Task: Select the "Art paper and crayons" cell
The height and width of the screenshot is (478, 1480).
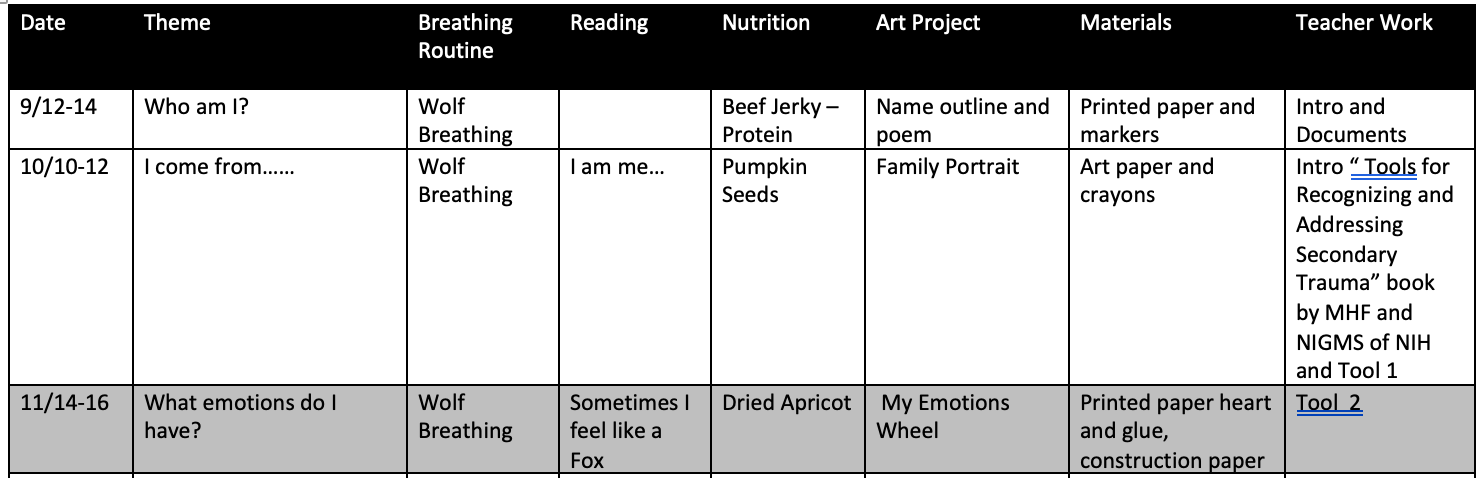Action: coord(1178,268)
